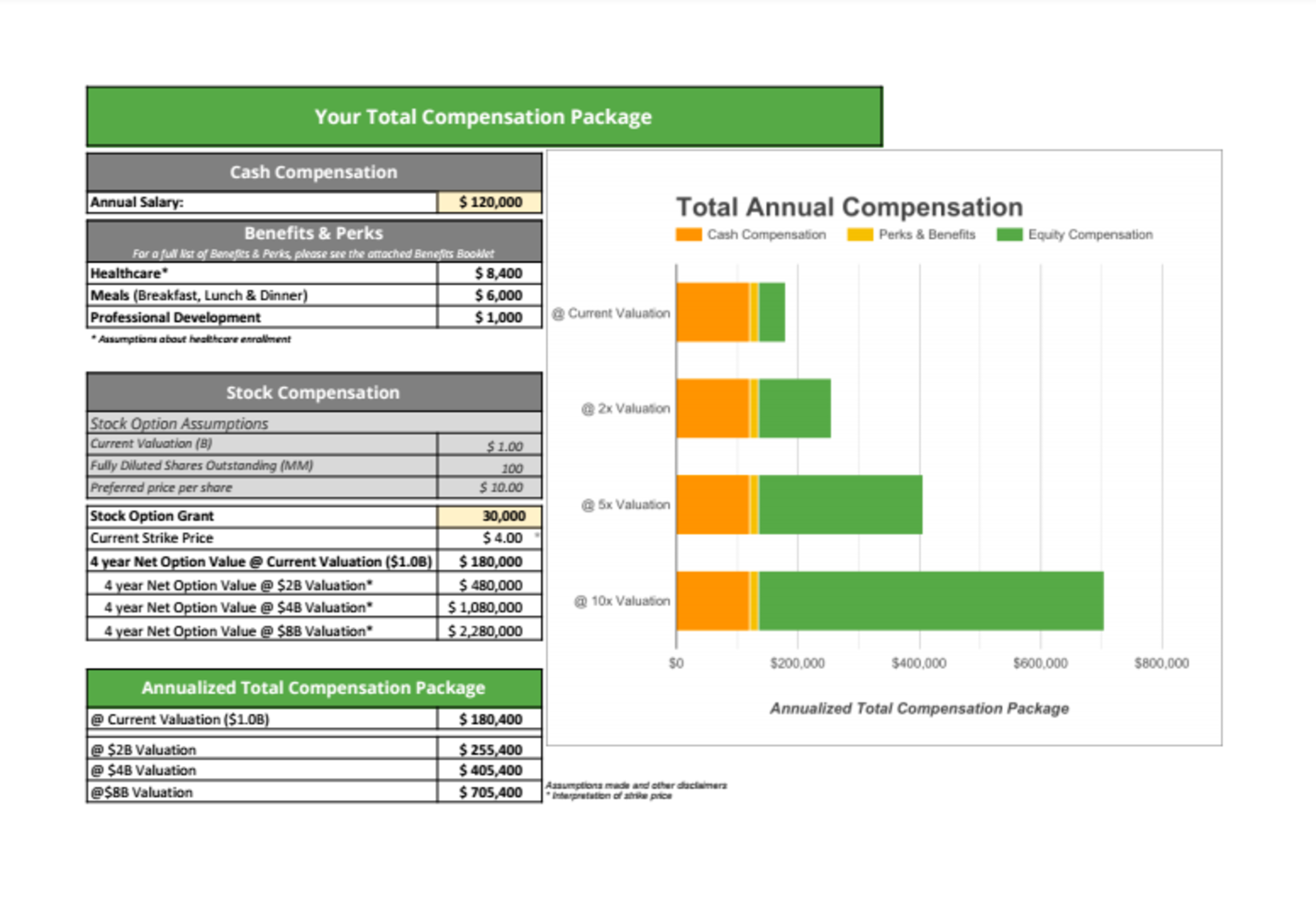Click the Meals benefit row
Viewport: 1316px width, 916px height.
286,295
